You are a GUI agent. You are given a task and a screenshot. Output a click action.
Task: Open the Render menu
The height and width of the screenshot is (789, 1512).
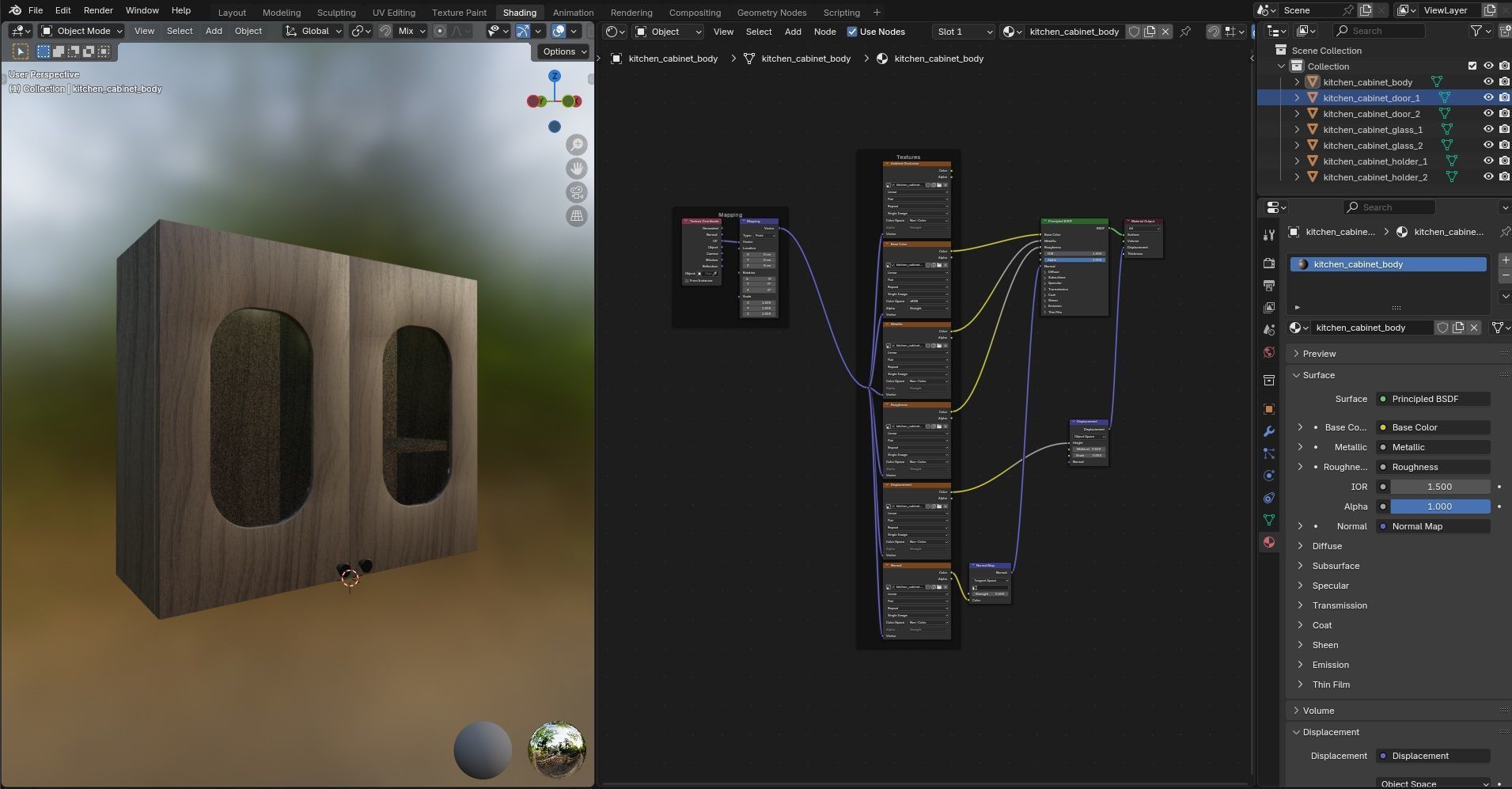click(x=98, y=10)
